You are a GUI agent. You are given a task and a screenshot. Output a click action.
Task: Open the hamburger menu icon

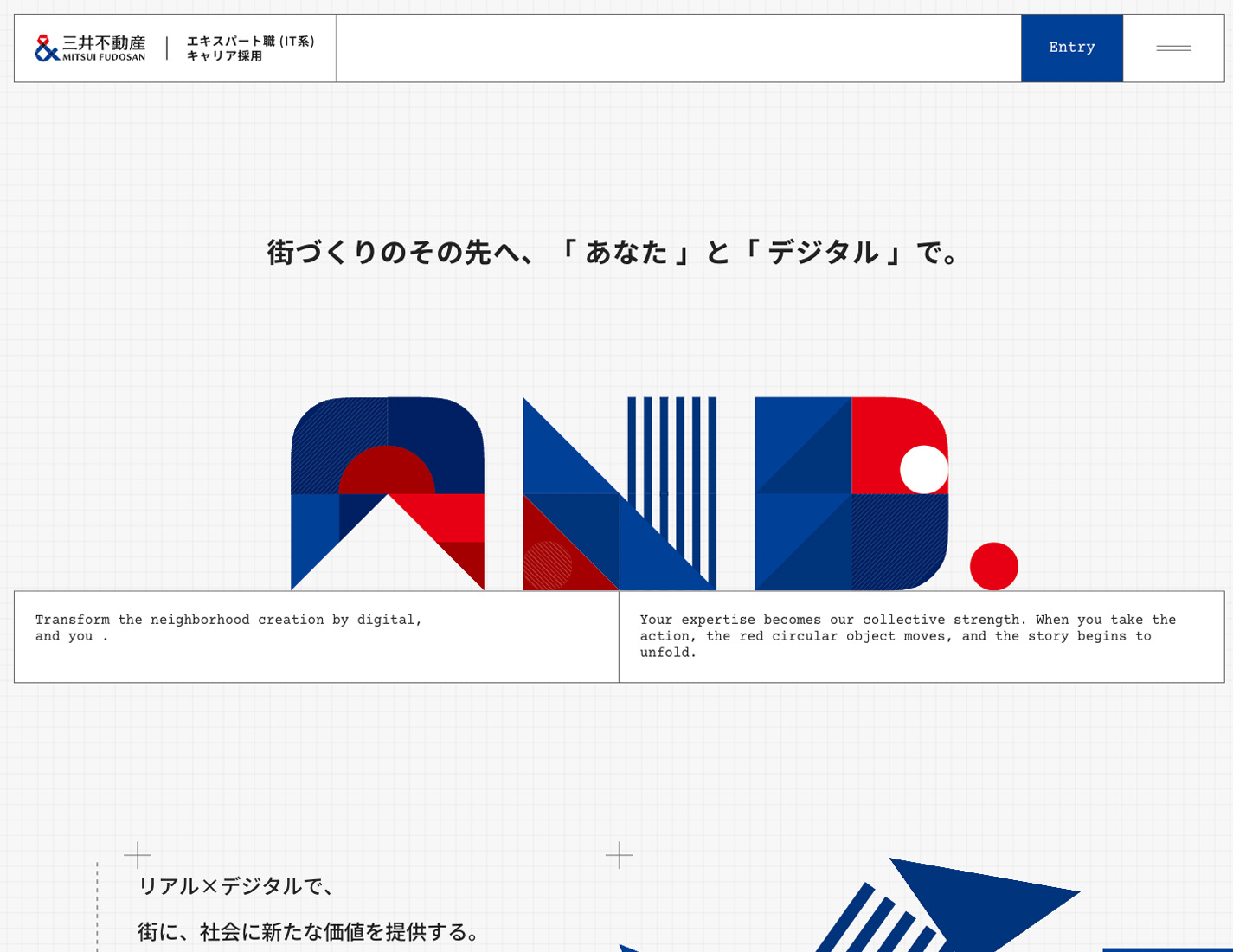[1173, 48]
